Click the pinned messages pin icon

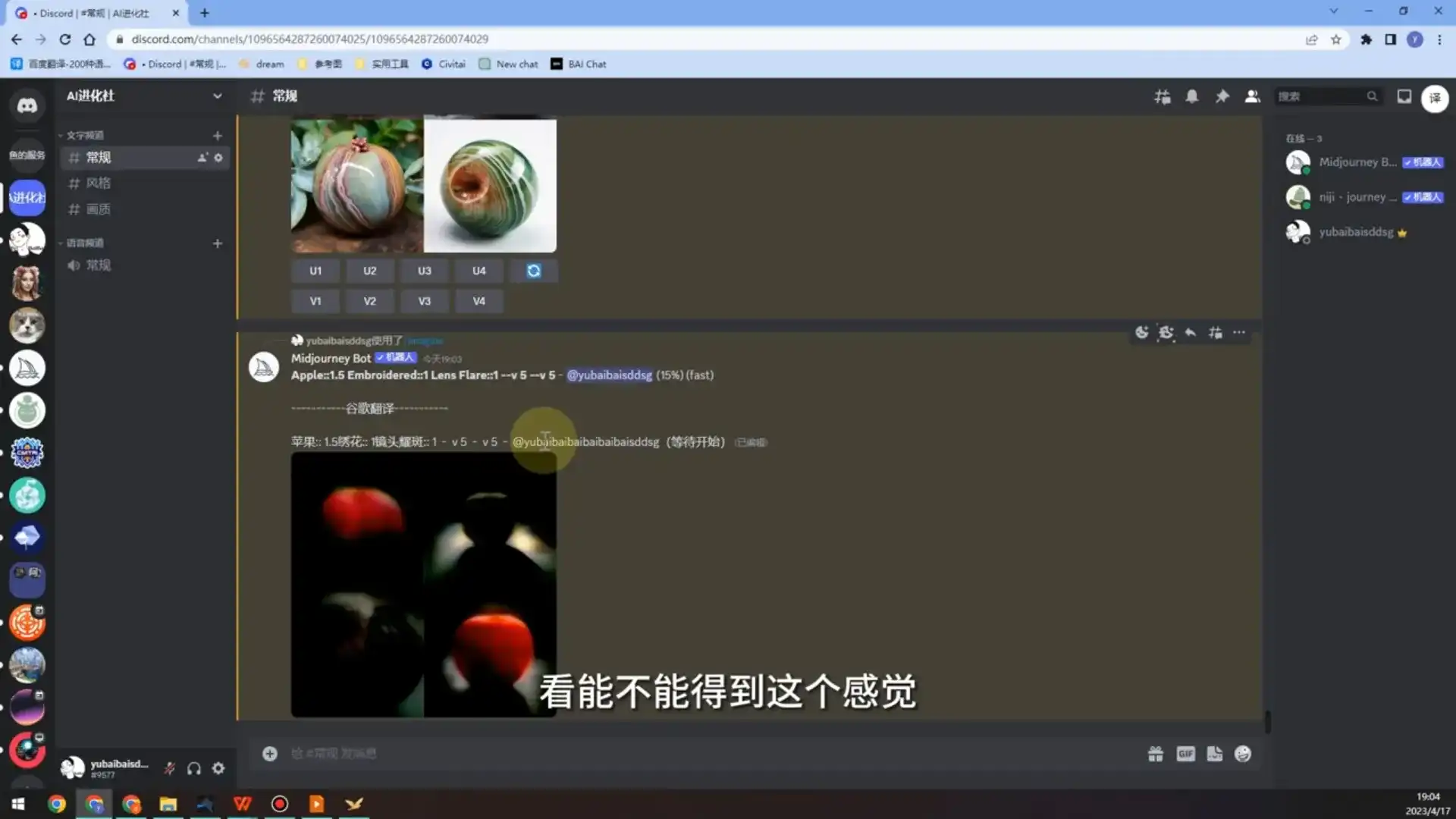[x=1222, y=96]
